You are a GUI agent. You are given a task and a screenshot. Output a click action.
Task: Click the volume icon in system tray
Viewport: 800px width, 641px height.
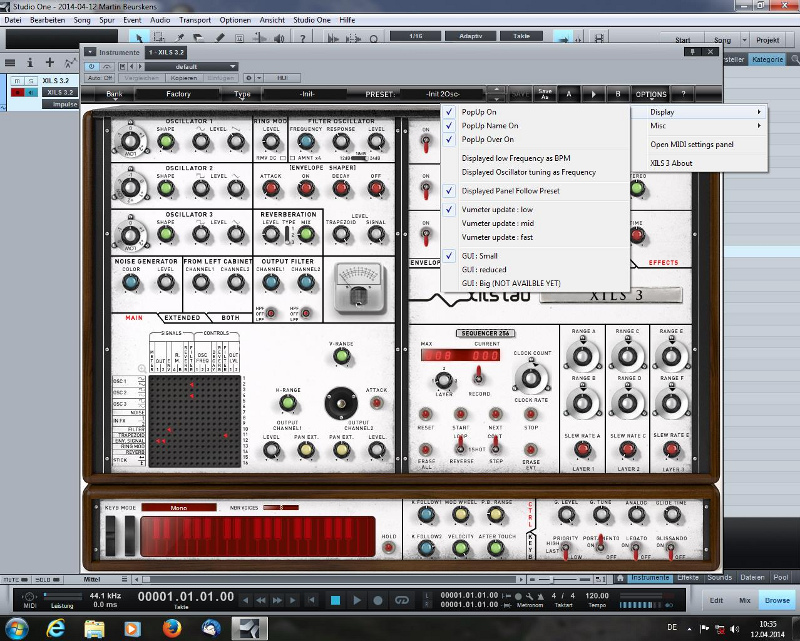coord(735,628)
